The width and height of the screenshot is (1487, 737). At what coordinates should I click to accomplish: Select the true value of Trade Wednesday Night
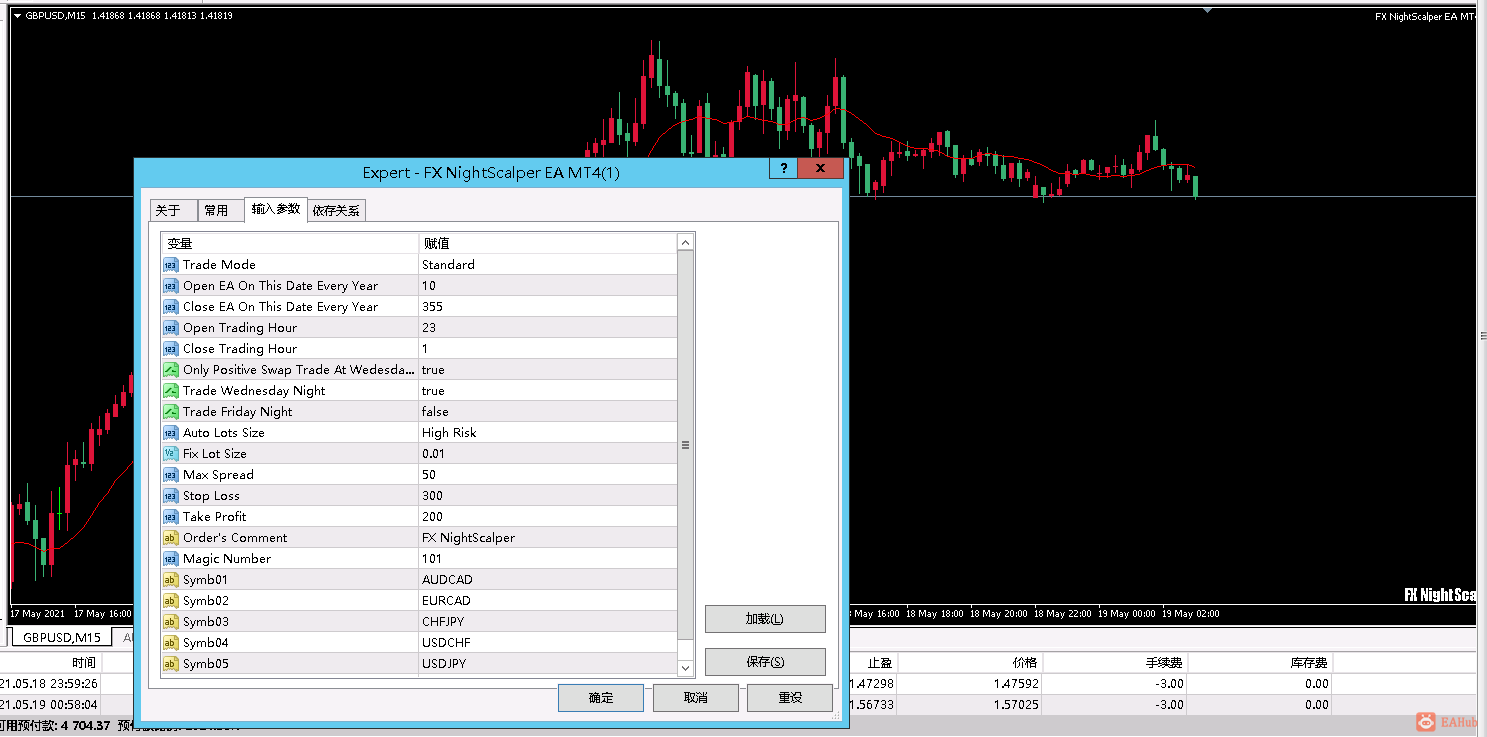click(548, 391)
